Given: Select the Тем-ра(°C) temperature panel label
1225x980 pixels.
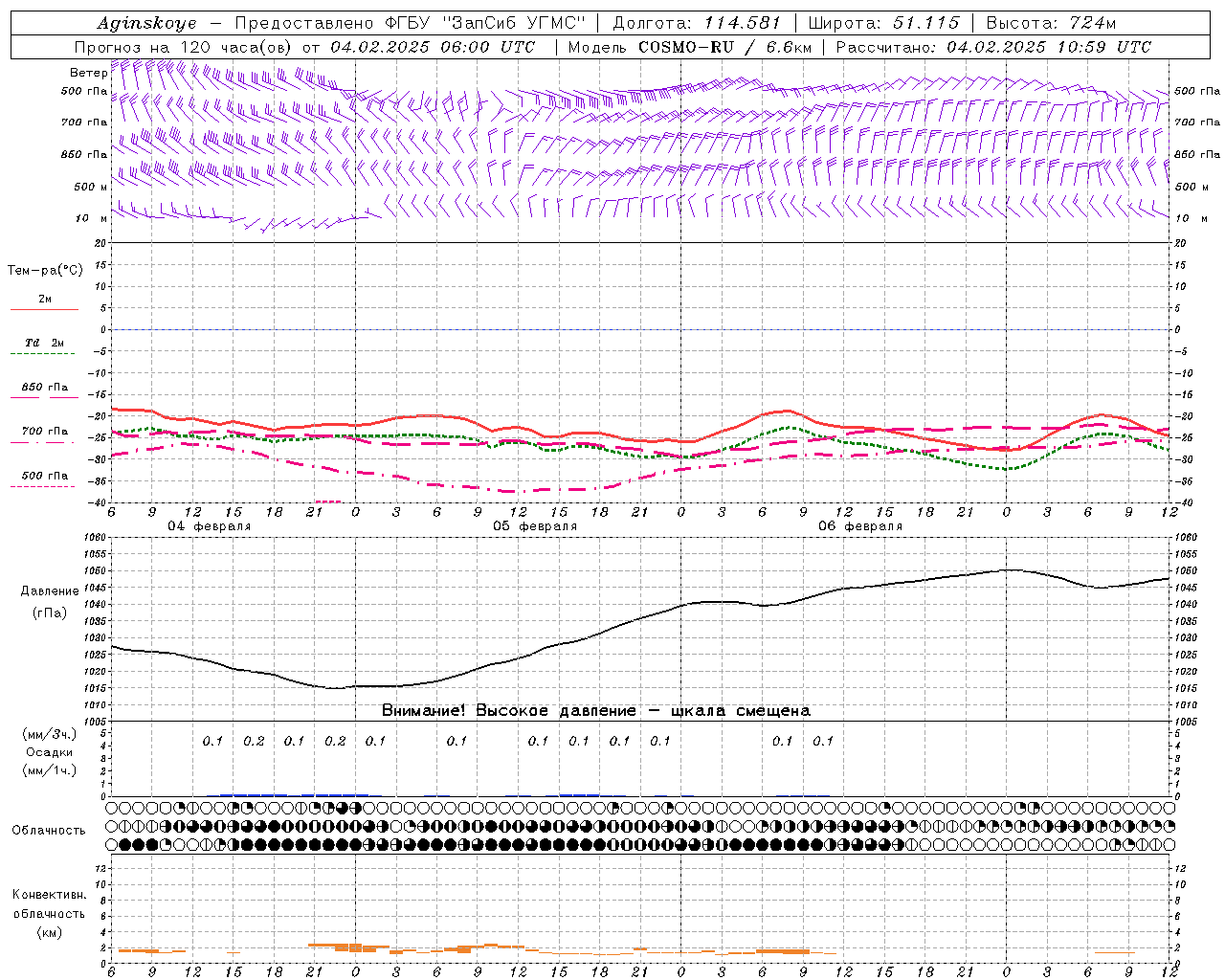Looking at the screenshot, I should click(x=45, y=271).
